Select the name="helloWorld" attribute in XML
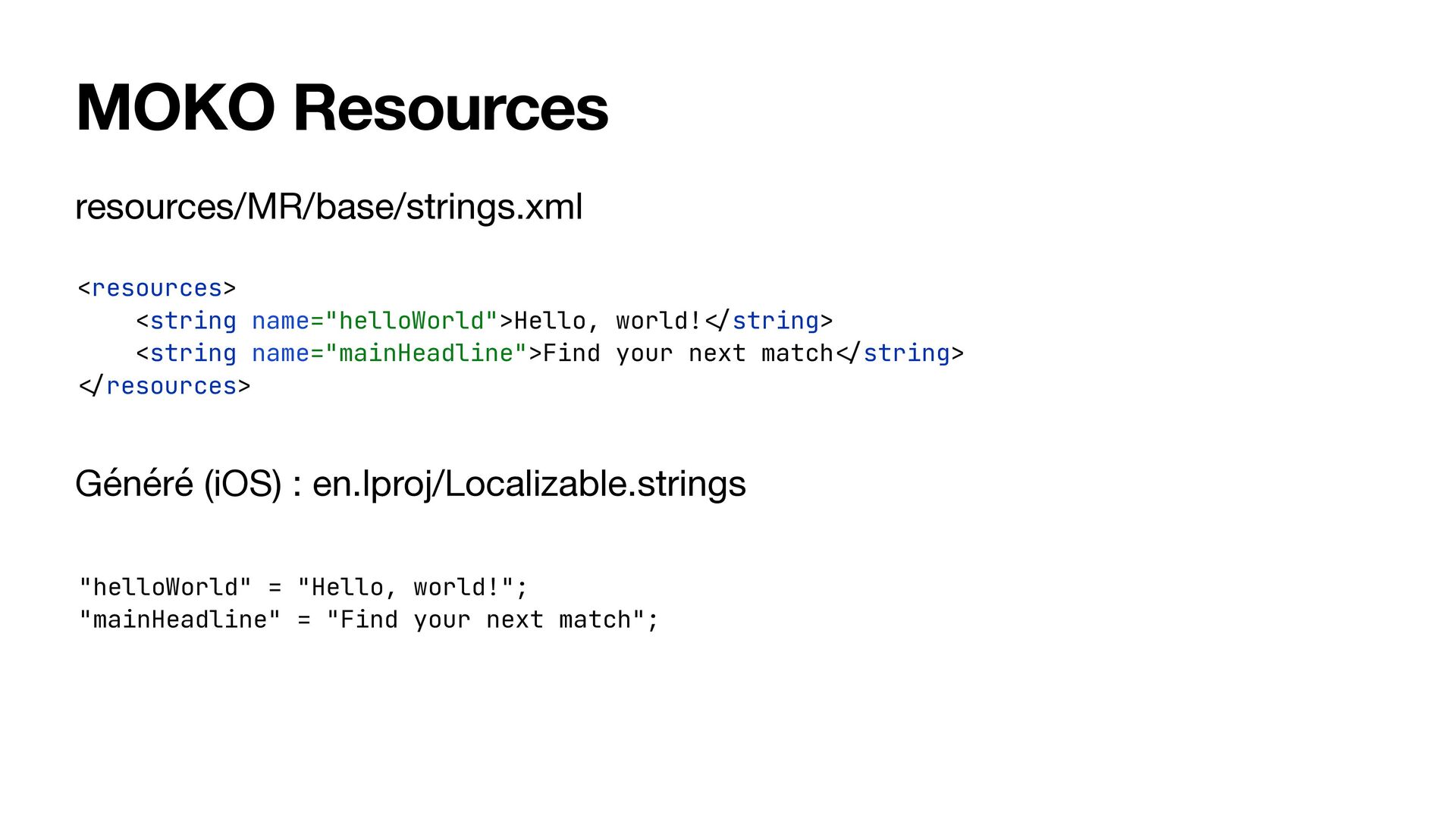This screenshot has height=819, width=1456. (375, 321)
